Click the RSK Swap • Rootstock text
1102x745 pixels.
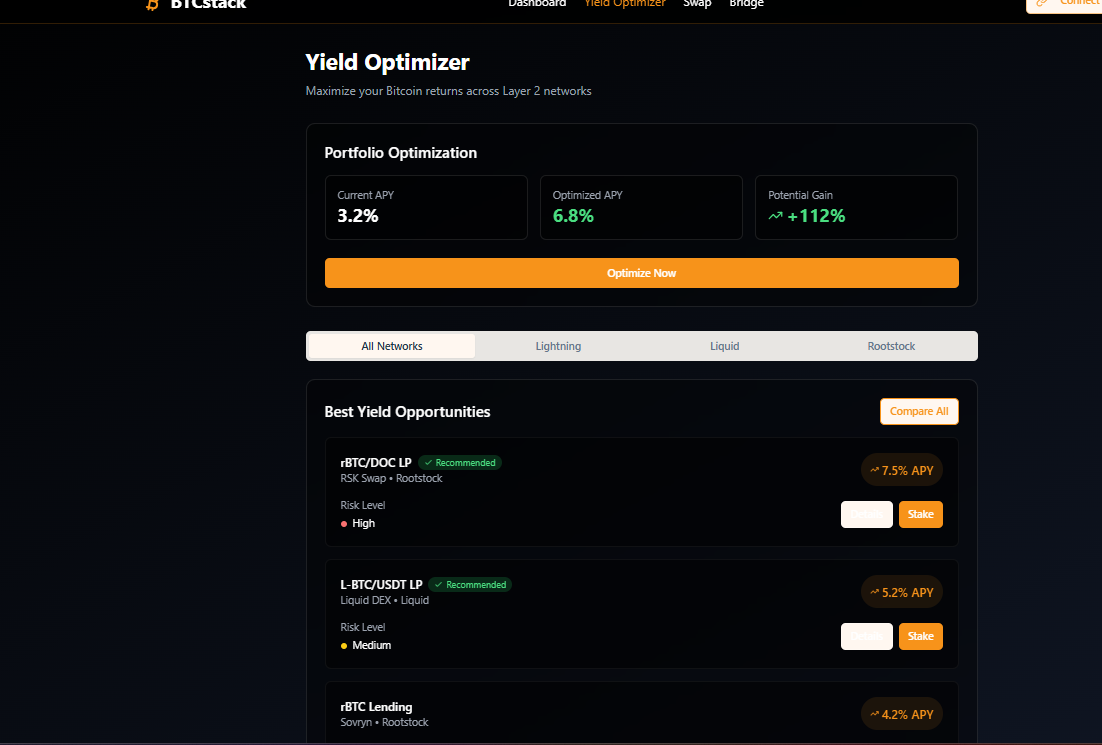391,478
